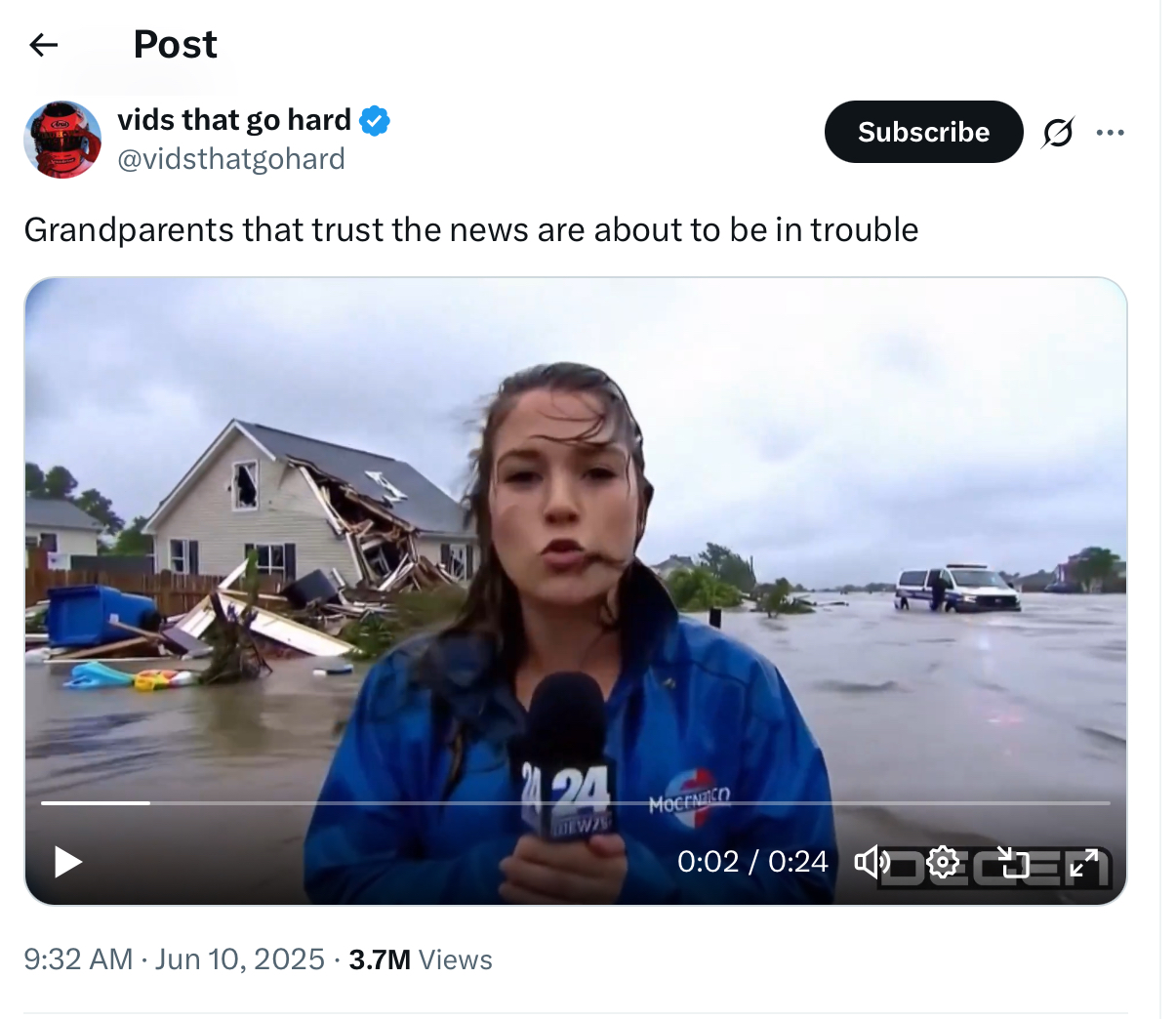Seek on the video progress bar
1176x1019 pixels.
click(576, 803)
